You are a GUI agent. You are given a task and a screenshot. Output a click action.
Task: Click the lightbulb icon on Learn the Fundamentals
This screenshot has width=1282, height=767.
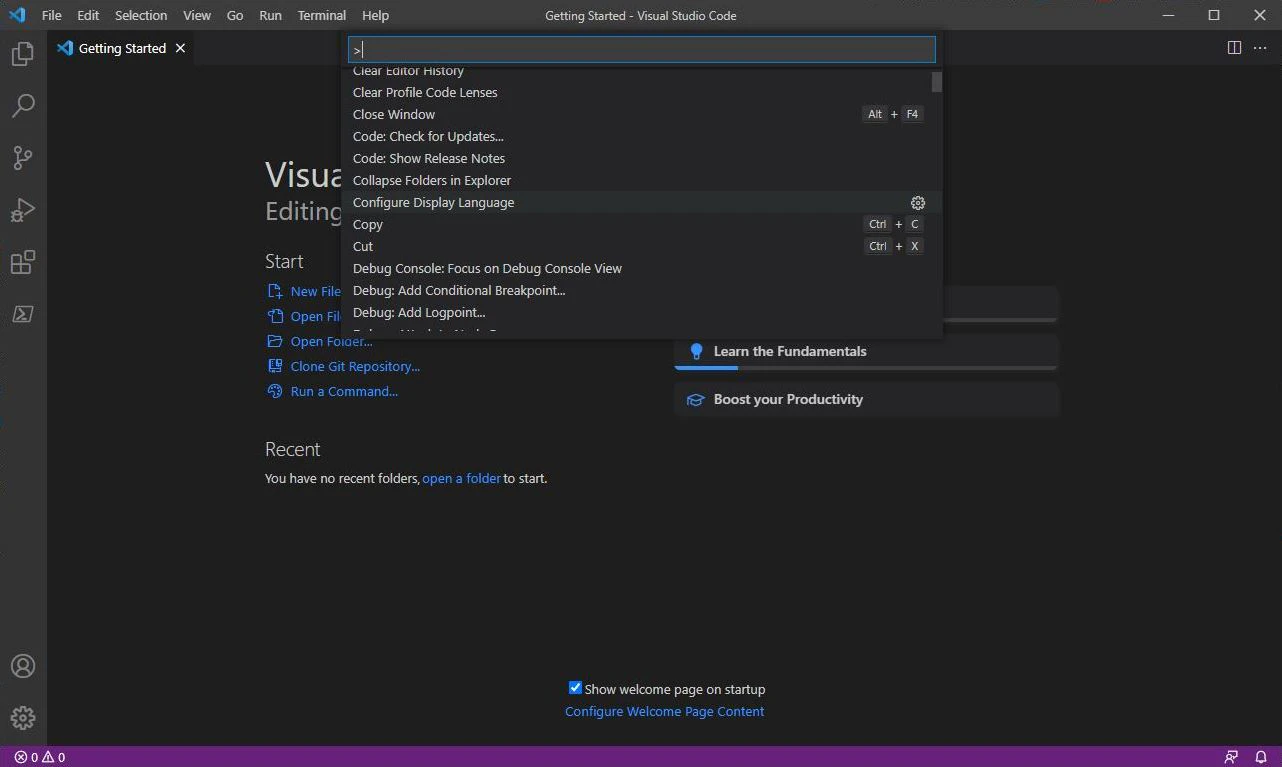(x=697, y=351)
